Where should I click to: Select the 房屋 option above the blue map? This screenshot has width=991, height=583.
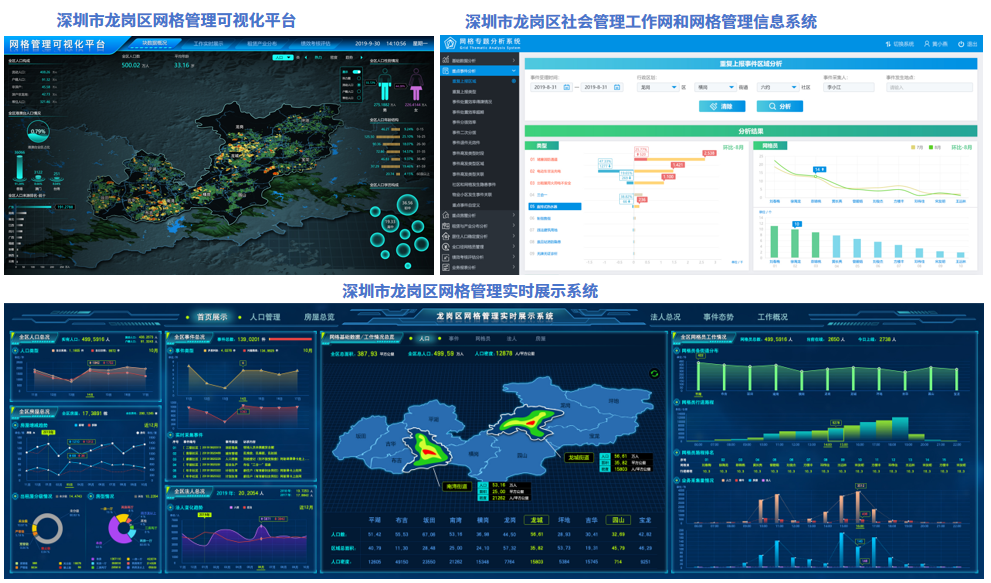[540, 339]
